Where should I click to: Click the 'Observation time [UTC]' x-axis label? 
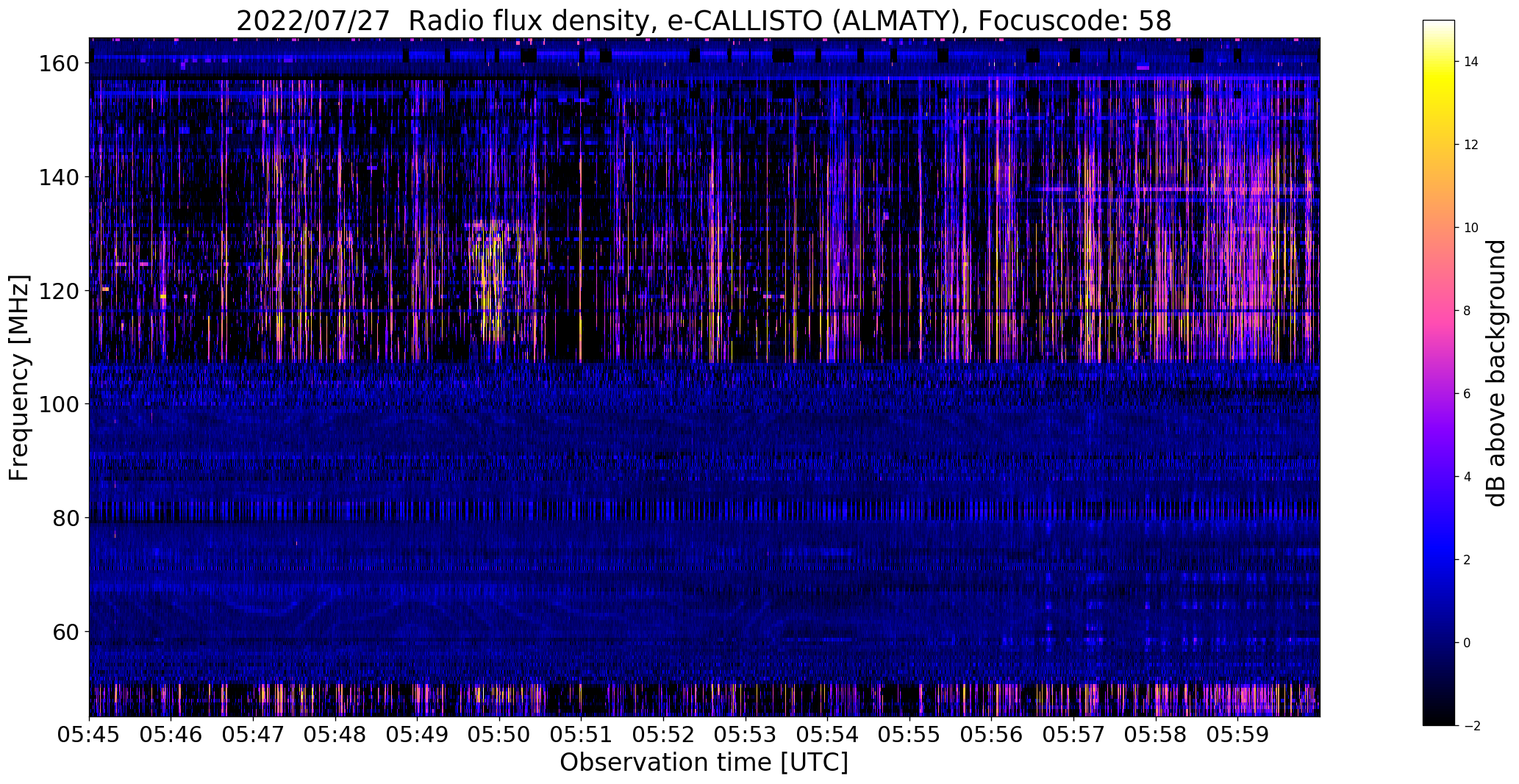pos(704,763)
